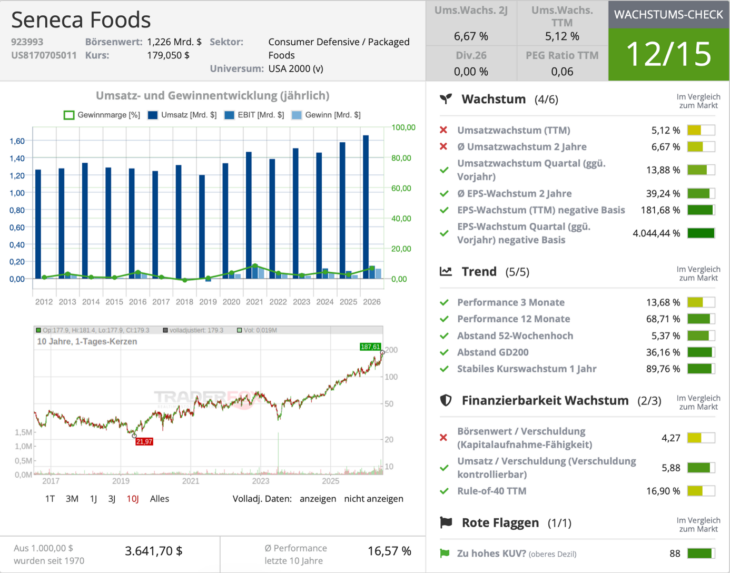Image resolution: width=730 pixels, height=573 pixels.
Task: Select the 3J chart range
Action: click(112, 499)
